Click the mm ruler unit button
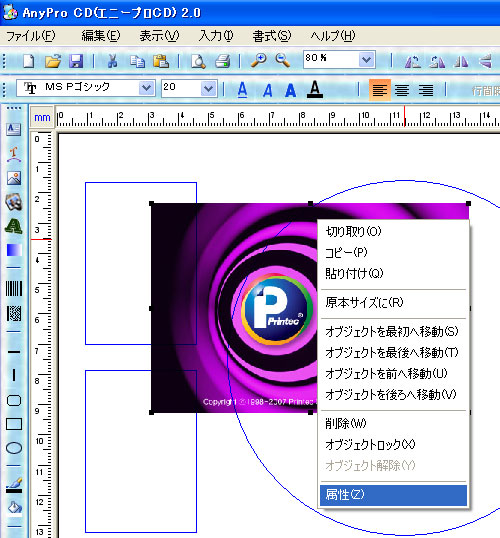500x538 pixels. tap(42, 117)
